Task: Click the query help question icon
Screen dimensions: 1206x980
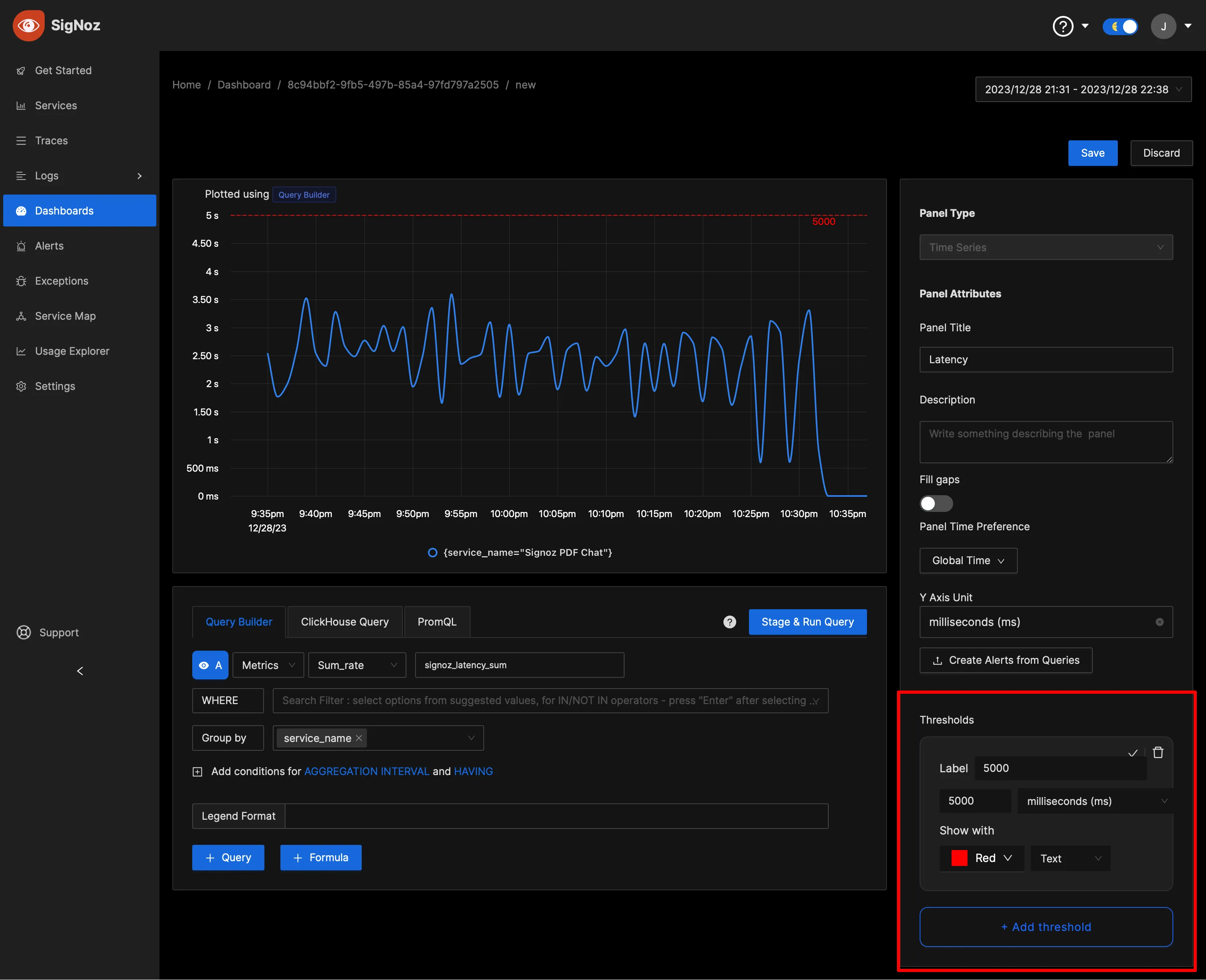Action: tap(729, 622)
